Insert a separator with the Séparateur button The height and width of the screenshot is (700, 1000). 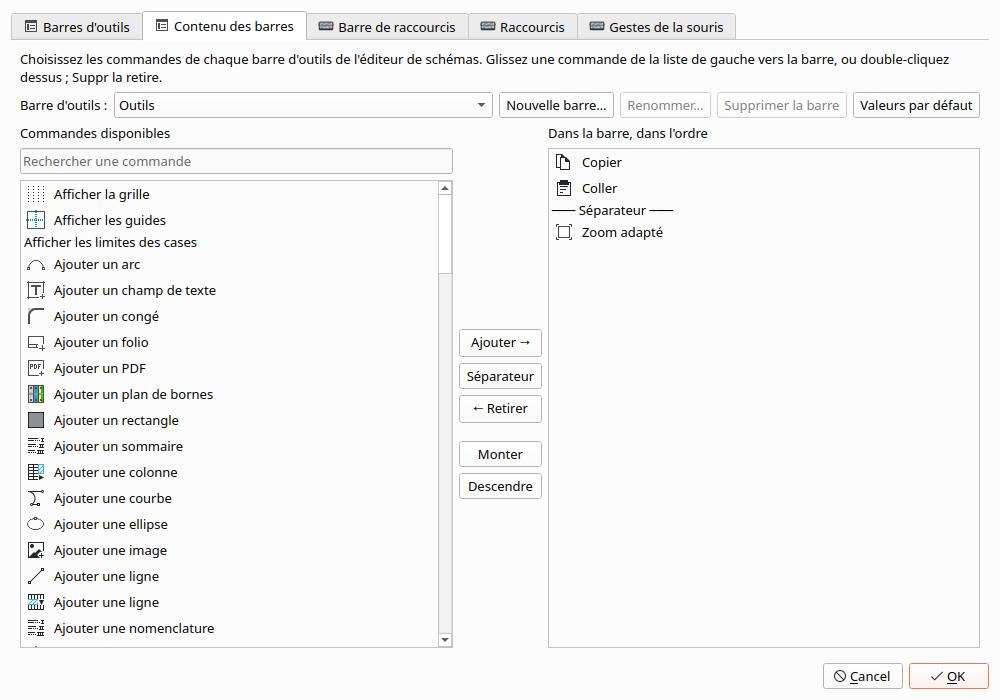coord(500,376)
